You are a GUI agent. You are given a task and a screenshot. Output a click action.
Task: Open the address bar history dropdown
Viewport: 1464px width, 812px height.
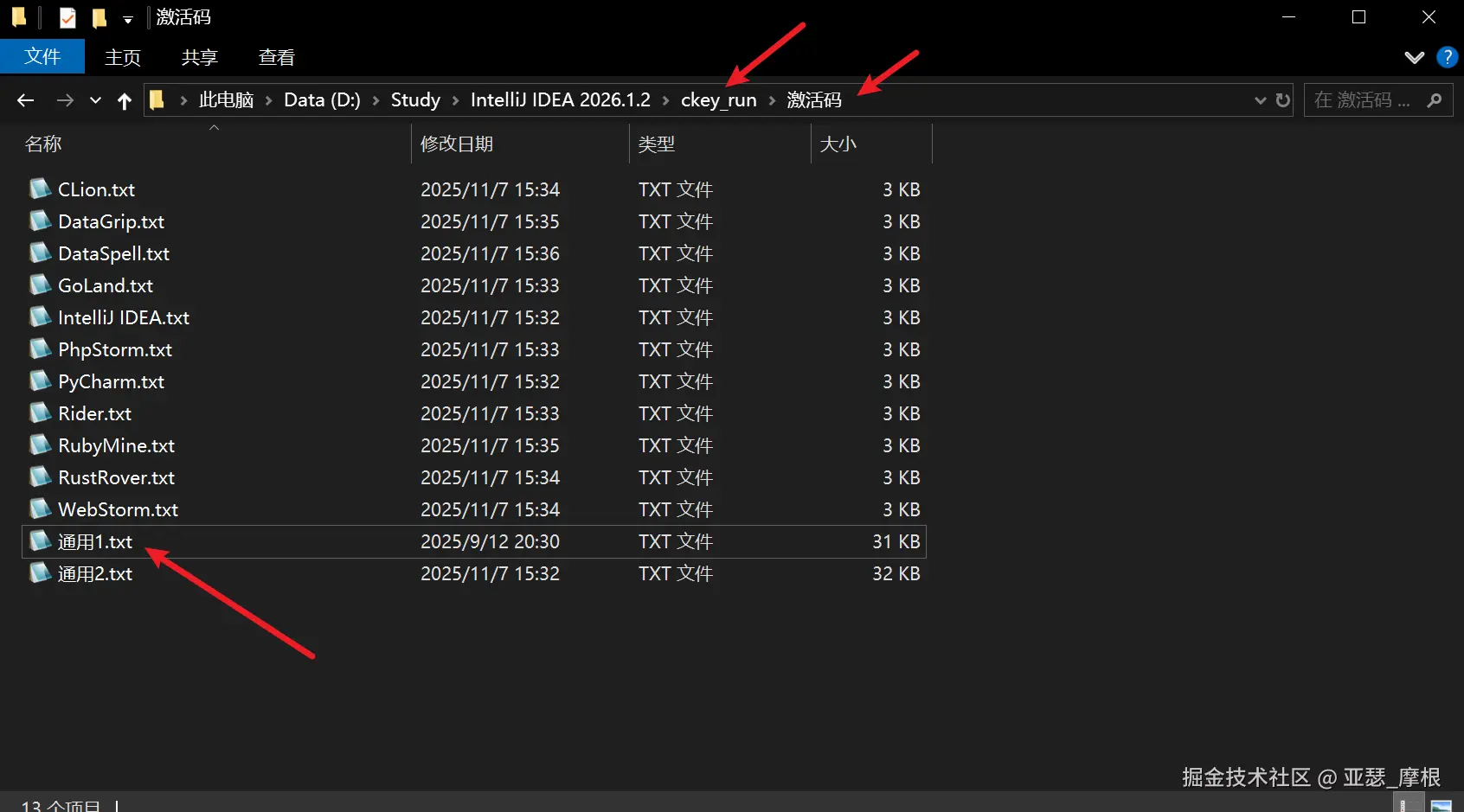click(x=1260, y=100)
